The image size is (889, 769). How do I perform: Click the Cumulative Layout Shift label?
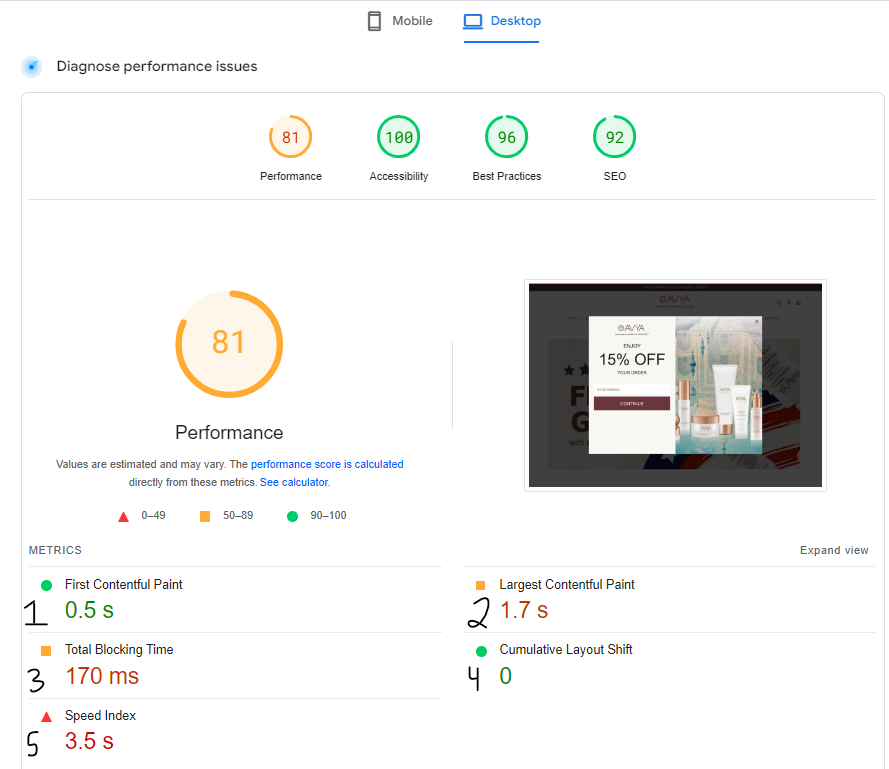pos(565,649)
